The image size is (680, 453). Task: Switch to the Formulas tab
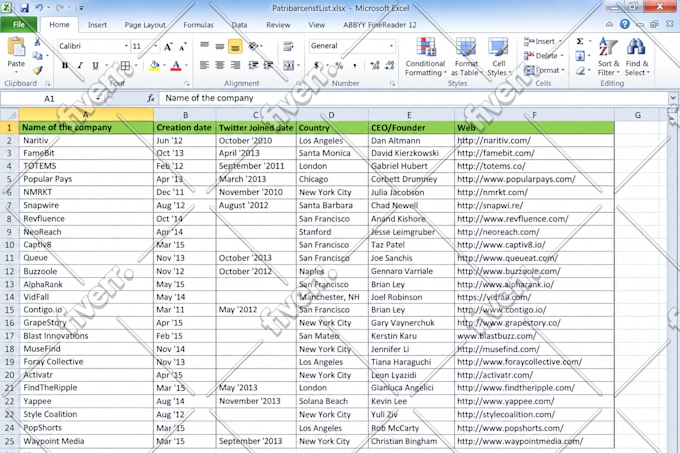[x=198, y=25]
